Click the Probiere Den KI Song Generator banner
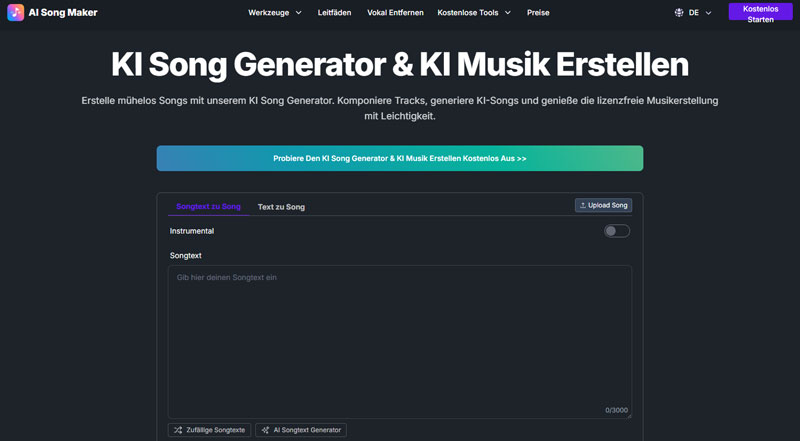Image resolution: width=800 pixels, height=441 pixels. 400,158
